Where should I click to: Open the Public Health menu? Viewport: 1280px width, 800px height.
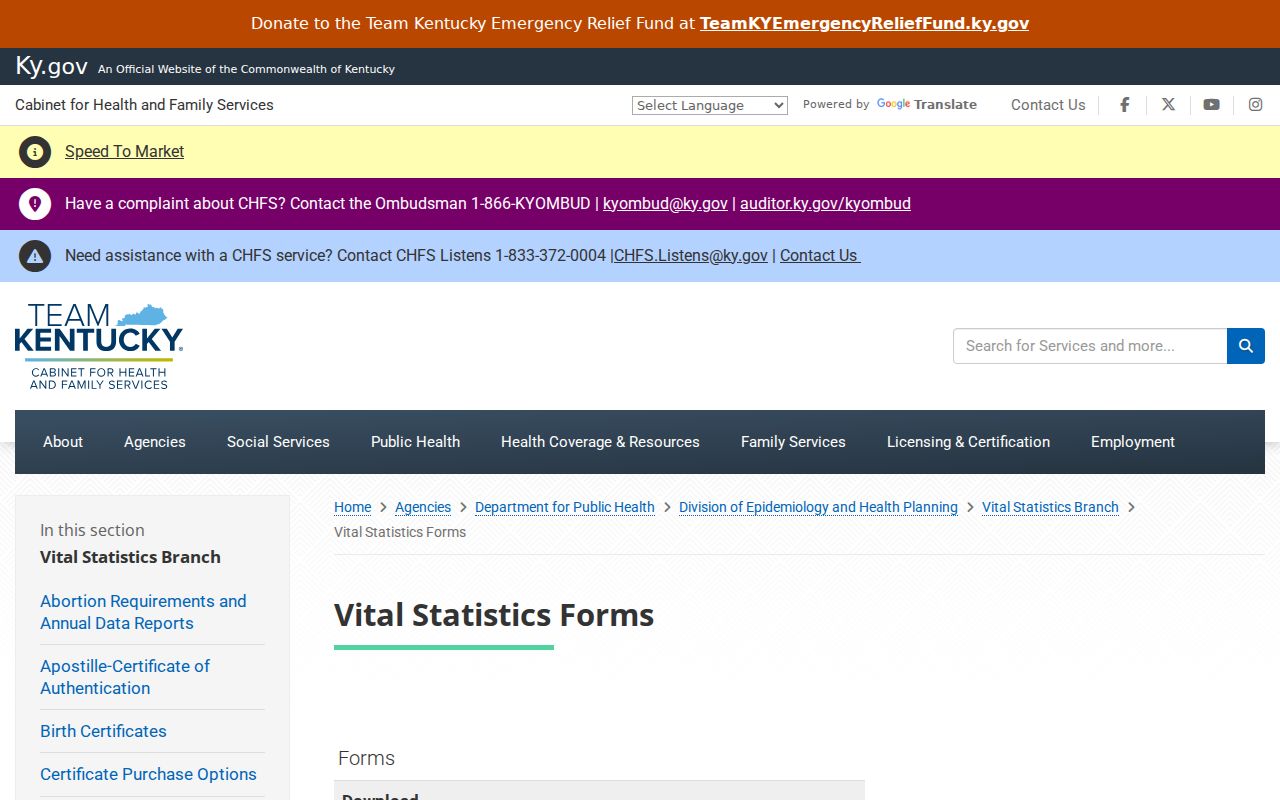coord(415,442)
